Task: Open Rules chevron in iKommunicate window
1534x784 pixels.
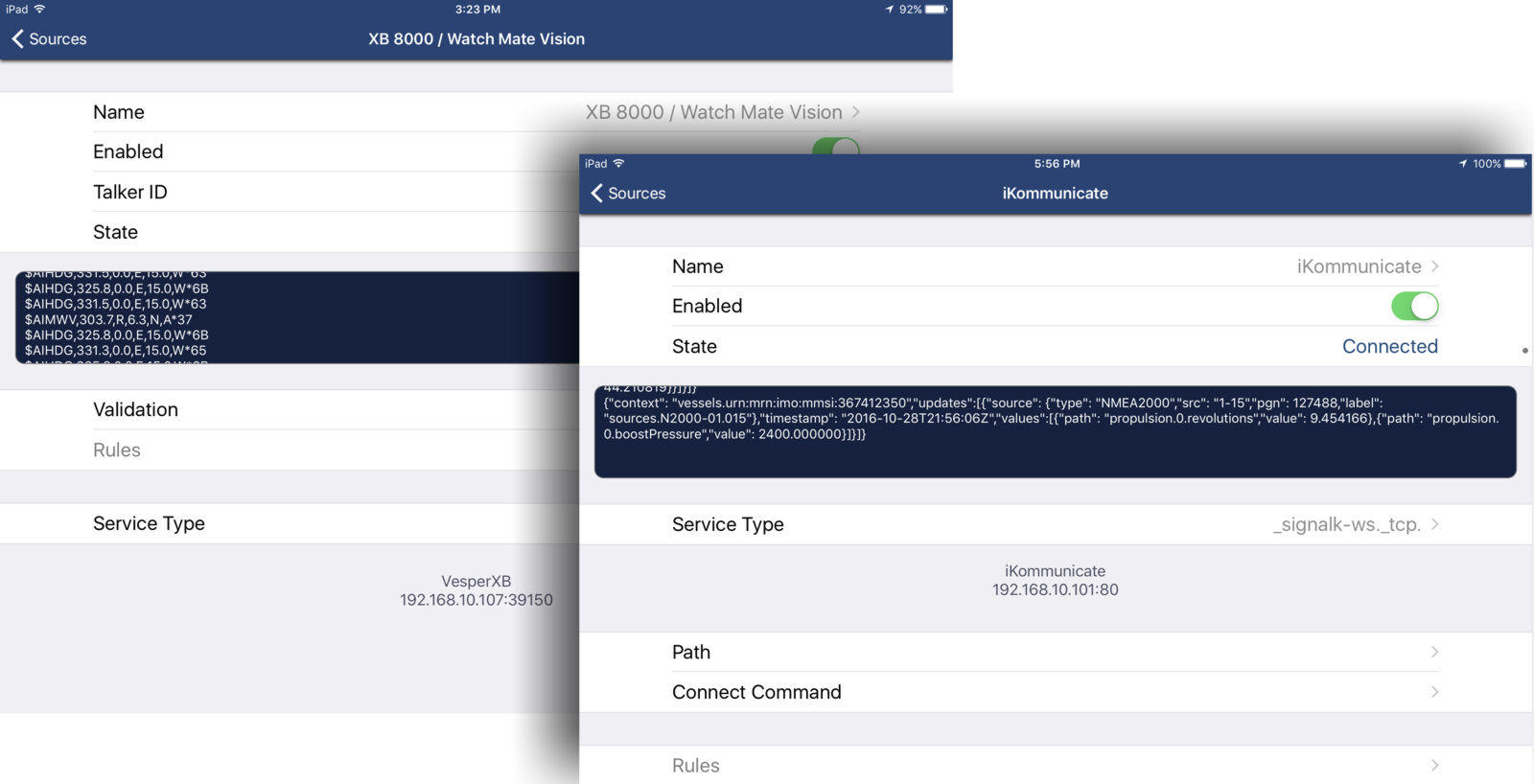Action: point(1434,765)
